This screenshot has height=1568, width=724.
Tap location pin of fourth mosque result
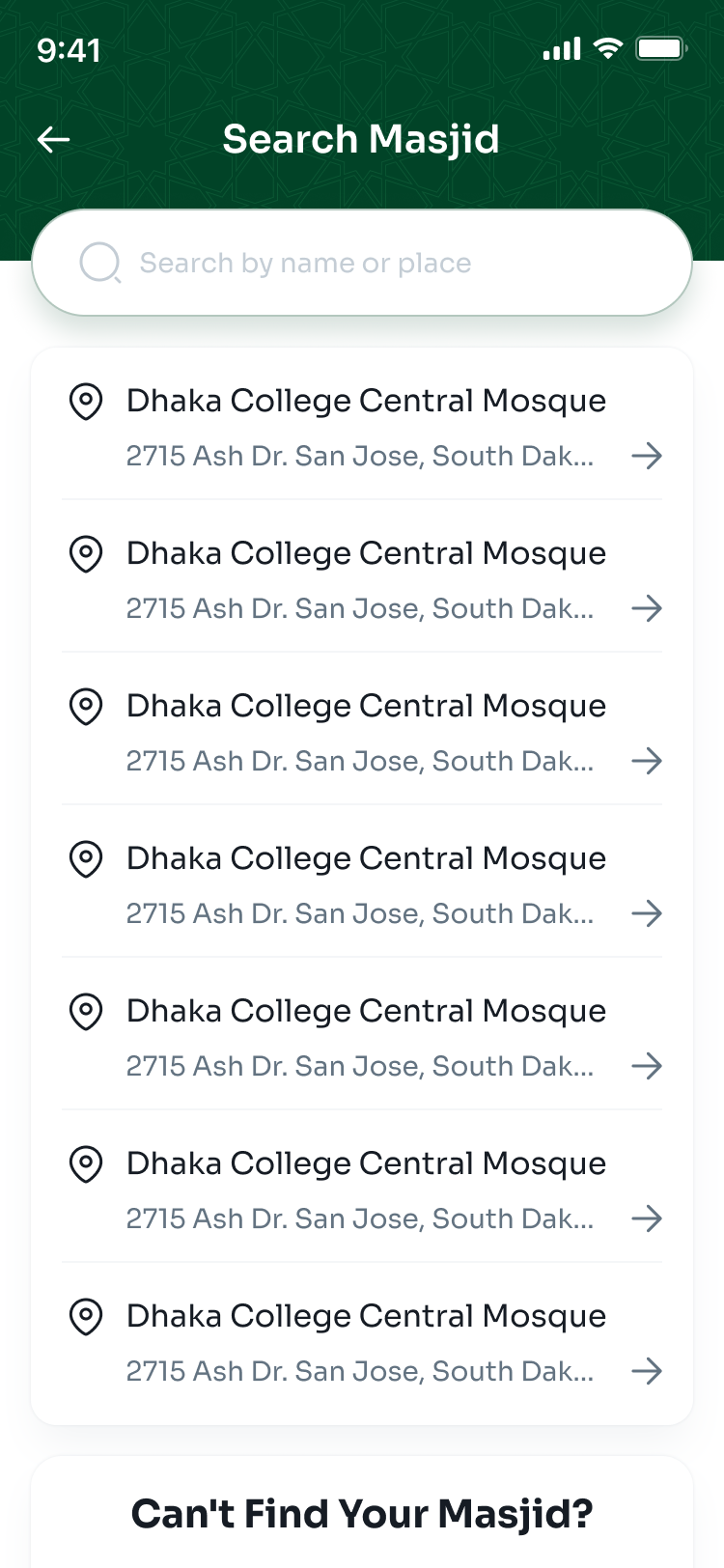coord(86,858)
